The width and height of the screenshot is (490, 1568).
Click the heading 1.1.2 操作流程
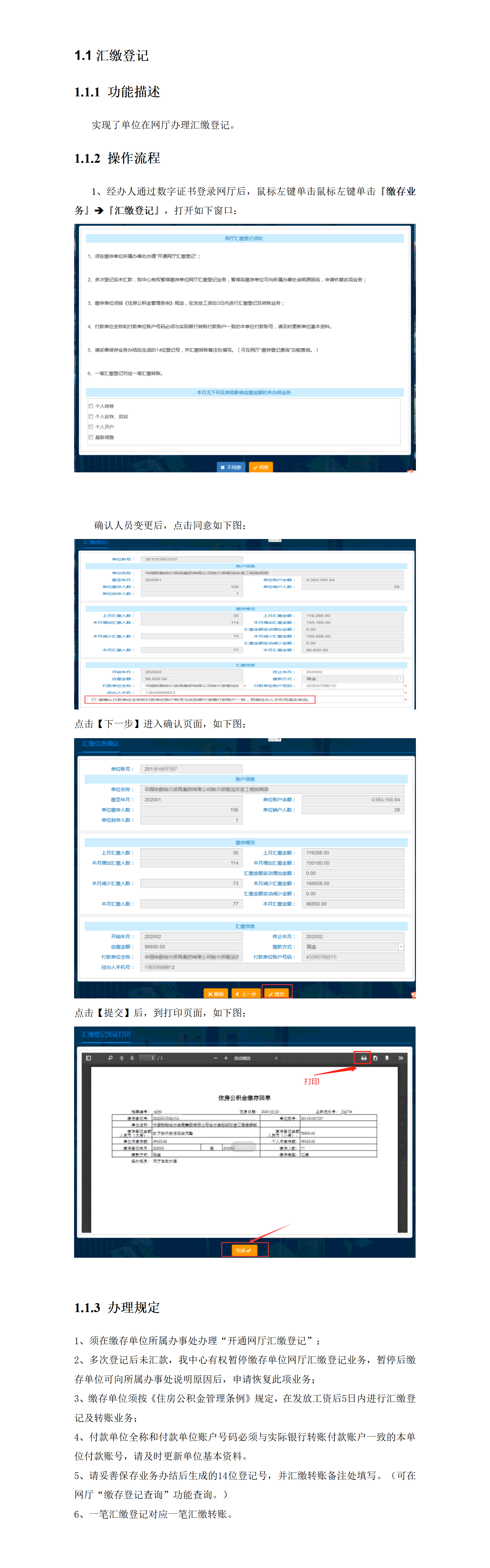(117, 158)
